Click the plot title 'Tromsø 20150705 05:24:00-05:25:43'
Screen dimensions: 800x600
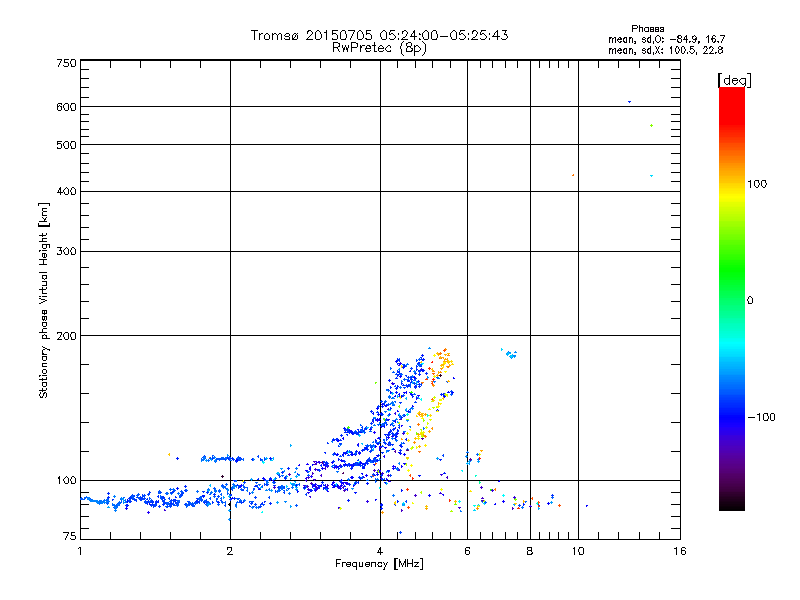click(x=379, y=35)
